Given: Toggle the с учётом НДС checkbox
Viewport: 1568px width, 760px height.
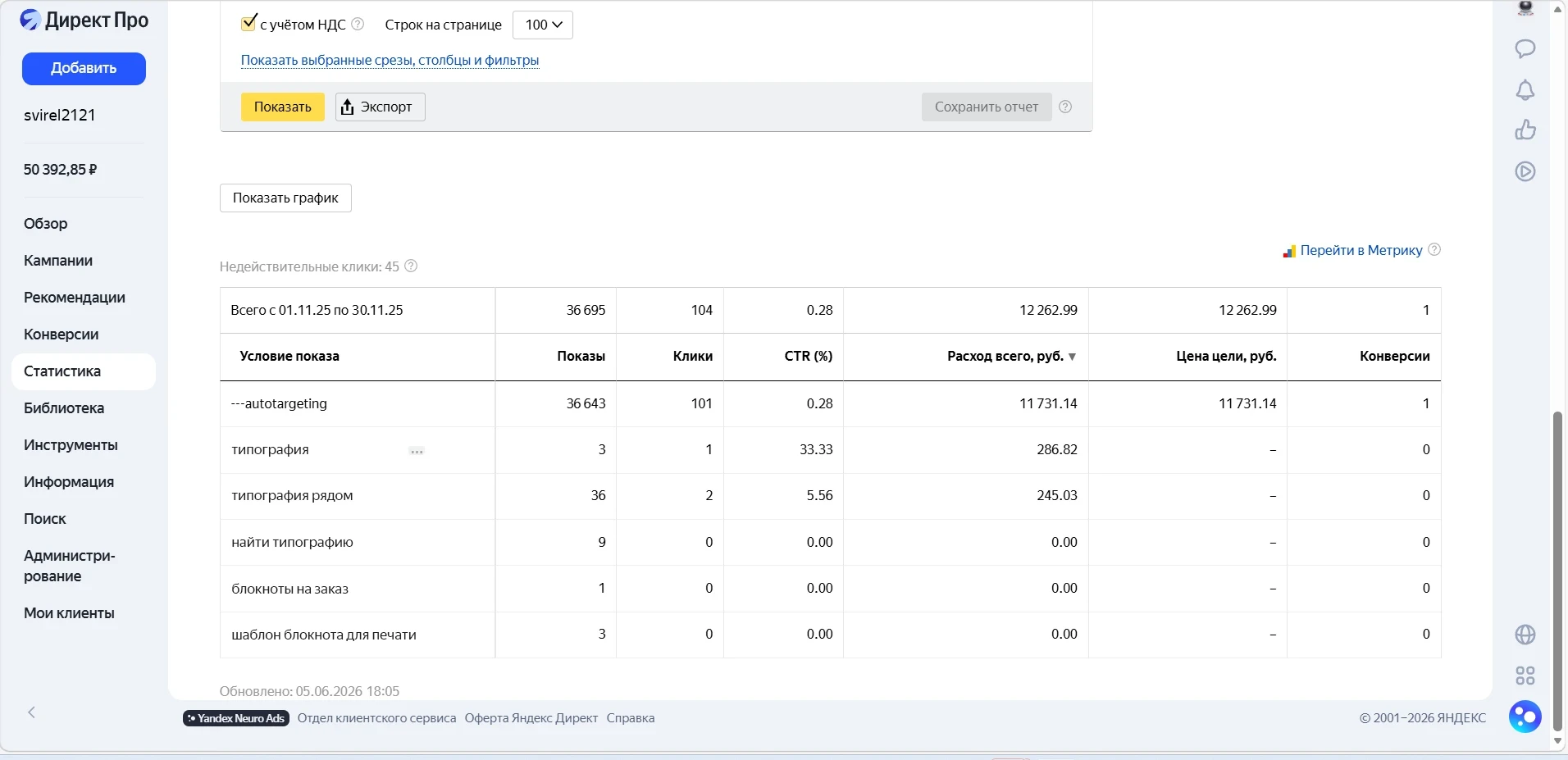Looking at the screenshot, I should pyautogui.click(x=249, y=24).
